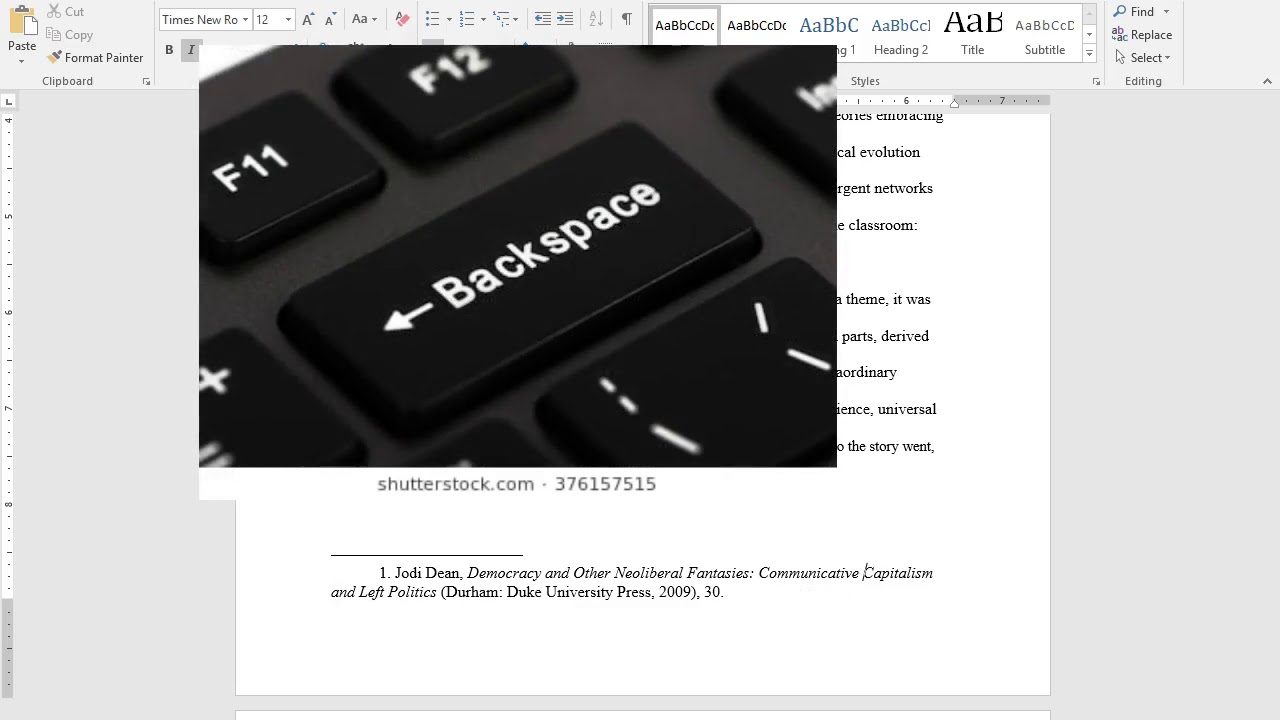The height and width of the screenshot is (720, 1280).
Task: Apply bullet list
Action: [432, 19]
